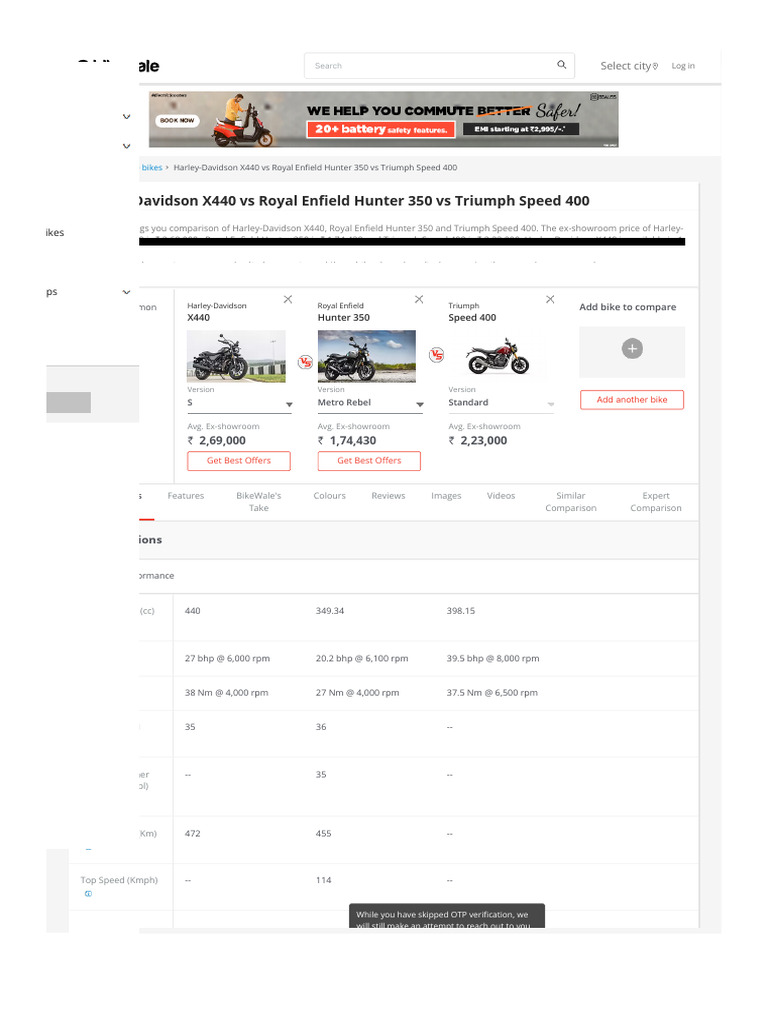
Task: Click the Log in link
Action: pos(683,66)
